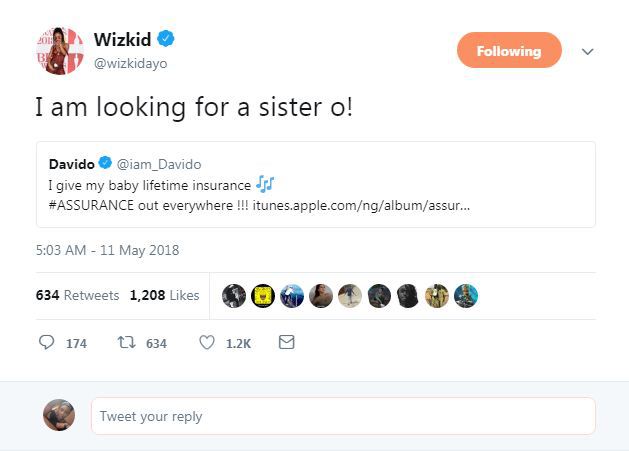The height and width of the screenshot is (451, 629).
Task: Click your own avatar beside reply box
Action: (59, 415)
